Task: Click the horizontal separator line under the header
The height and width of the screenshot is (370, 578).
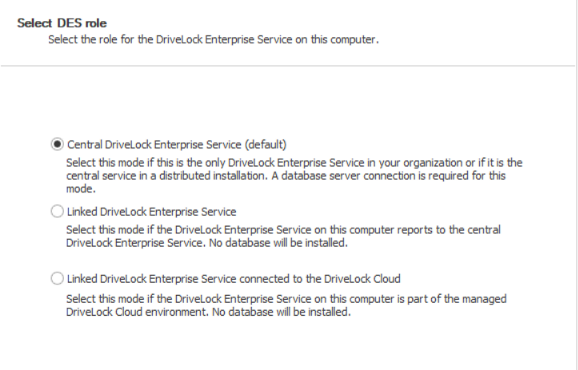Action: coord(288,66)
